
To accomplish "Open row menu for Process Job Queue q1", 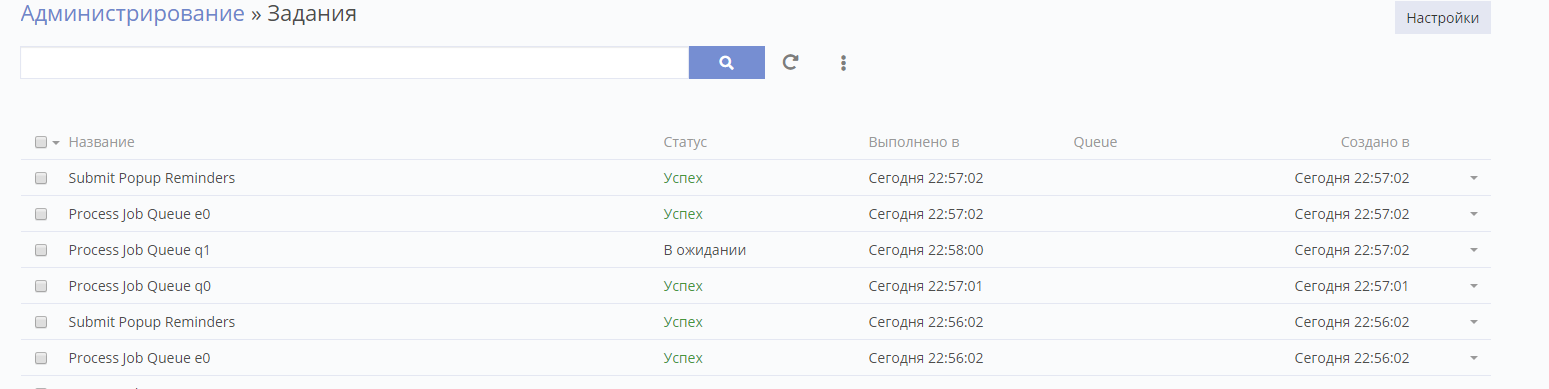I will (1473, 250).
